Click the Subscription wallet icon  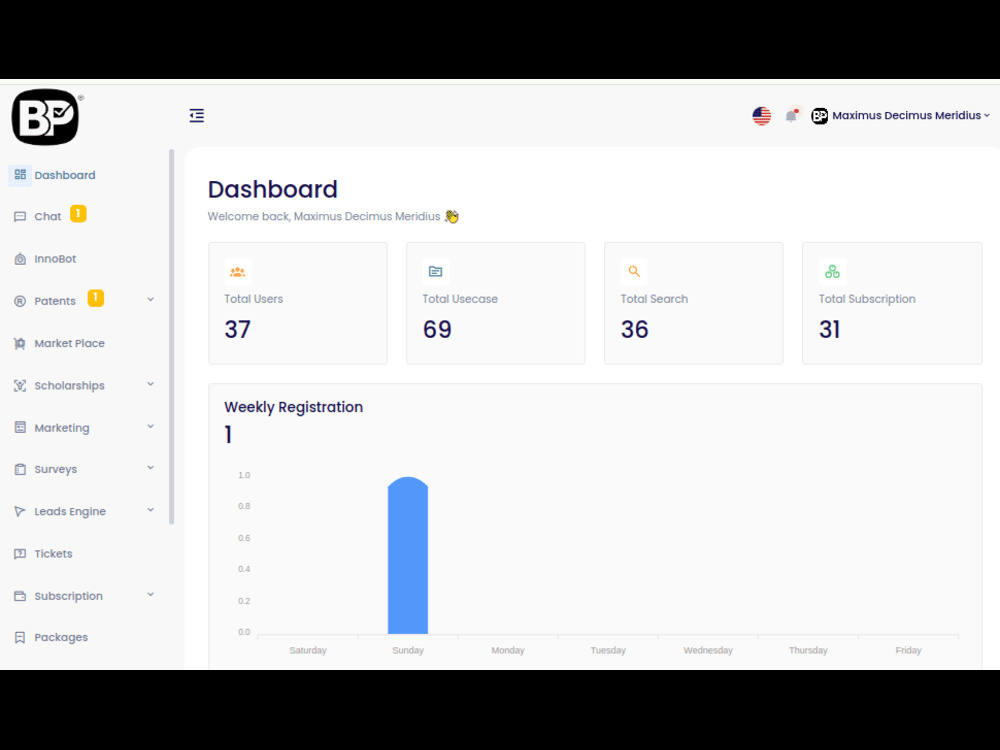click(x=20, y=596)
